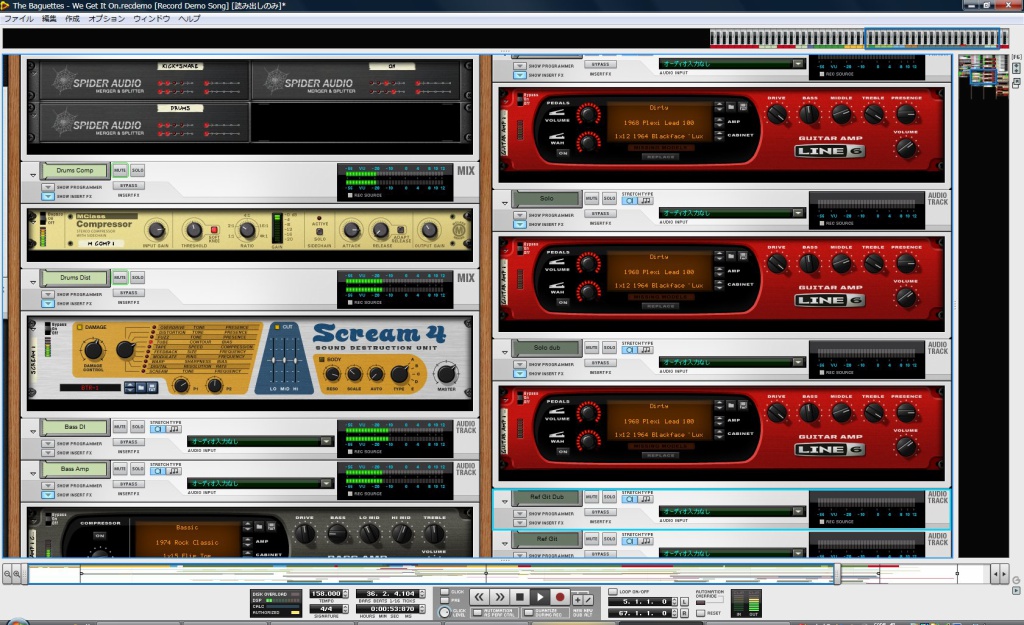Select melody stretch type on Solo track
1024x625 pixels.
(646, 200)
